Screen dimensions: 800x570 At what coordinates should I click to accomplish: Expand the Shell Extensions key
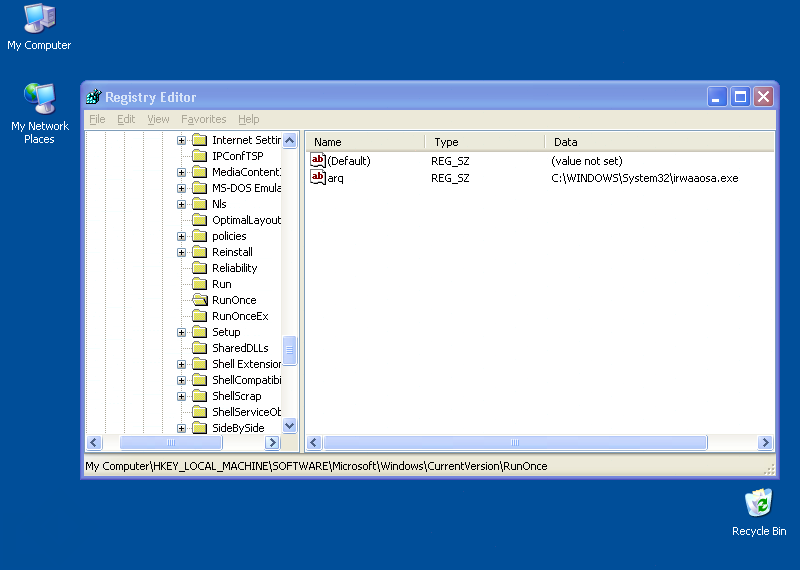181,364
